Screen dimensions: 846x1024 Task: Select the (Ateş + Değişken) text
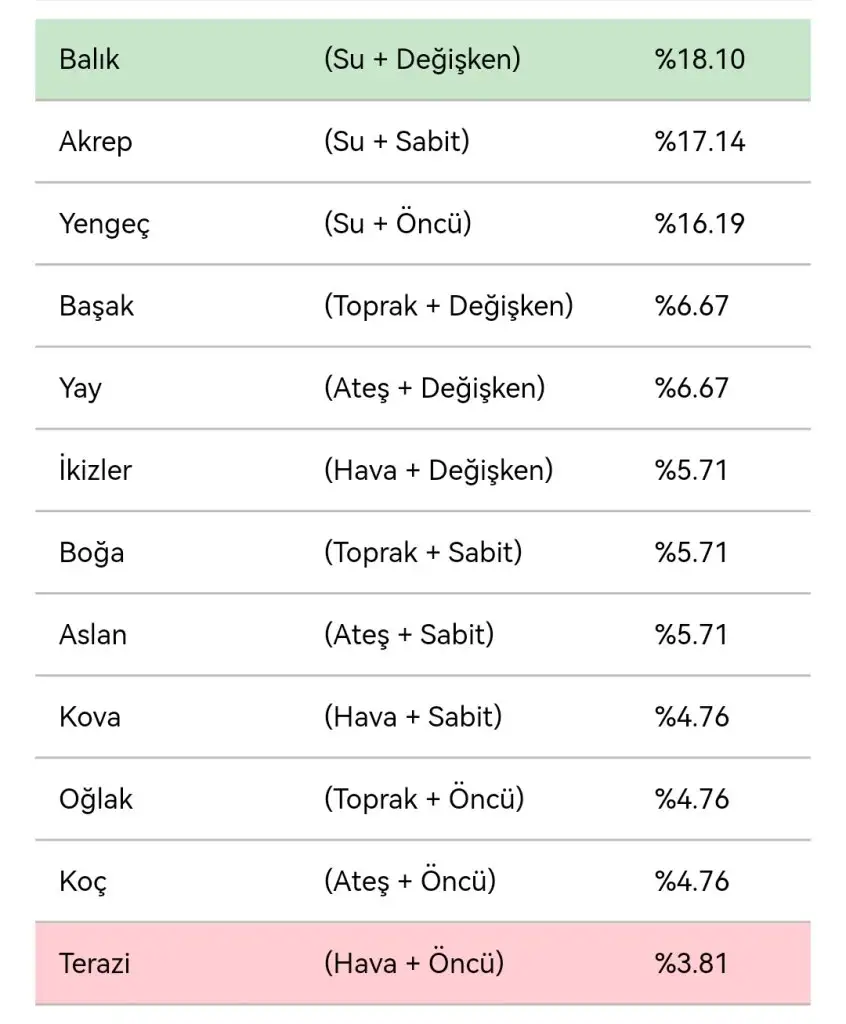pos(434,388)
